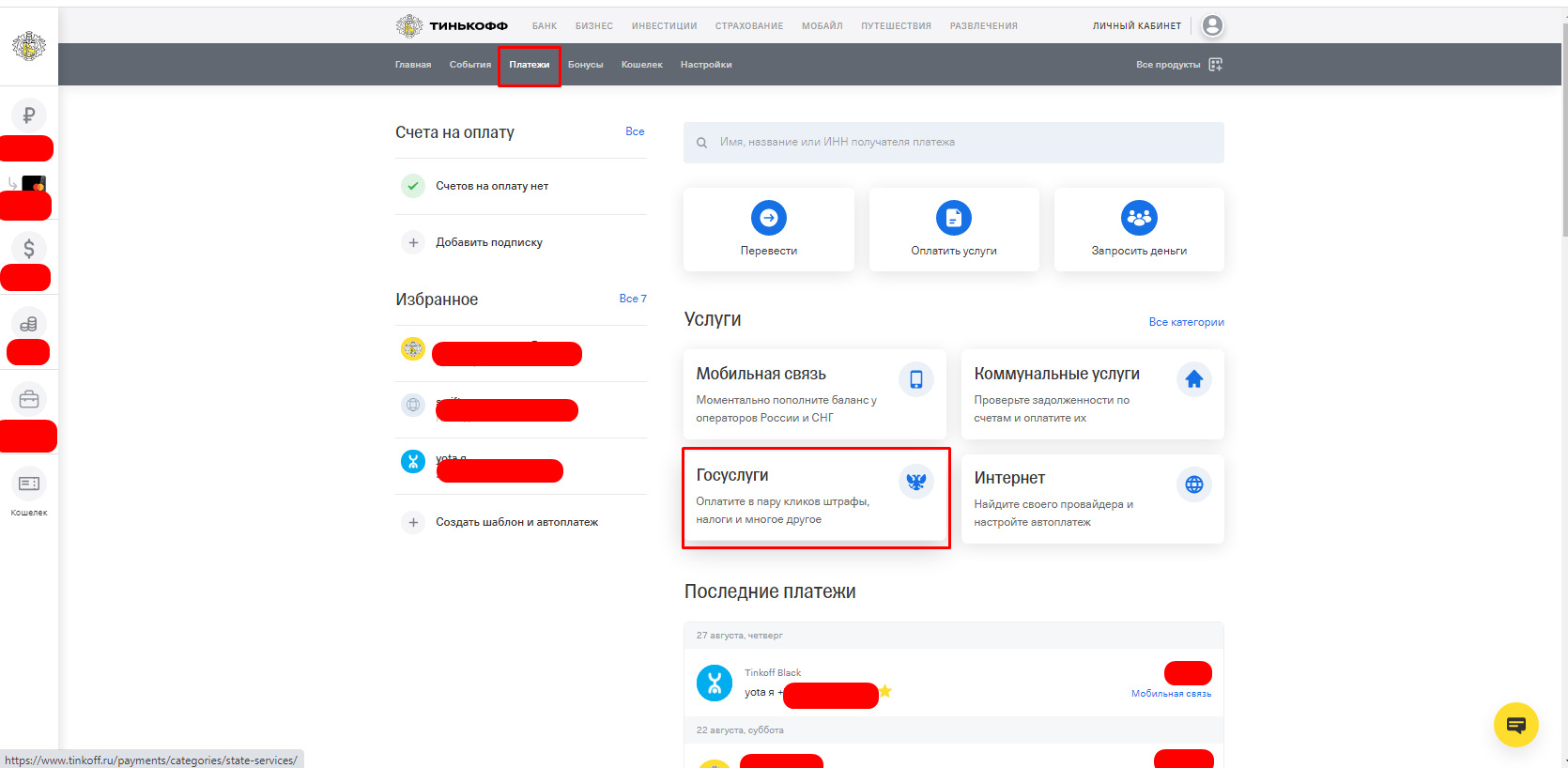This screenshot has height=768, width=1568.
Task: Click Счетов на оплату нет row
Action: click(521, 186)
